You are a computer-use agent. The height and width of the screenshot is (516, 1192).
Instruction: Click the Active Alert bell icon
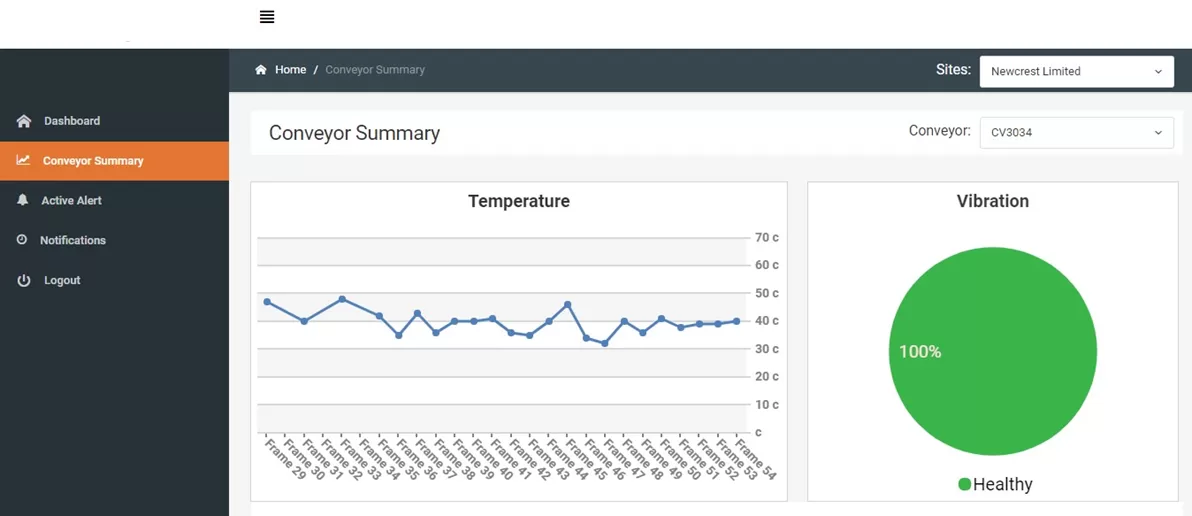click(23, 200)
